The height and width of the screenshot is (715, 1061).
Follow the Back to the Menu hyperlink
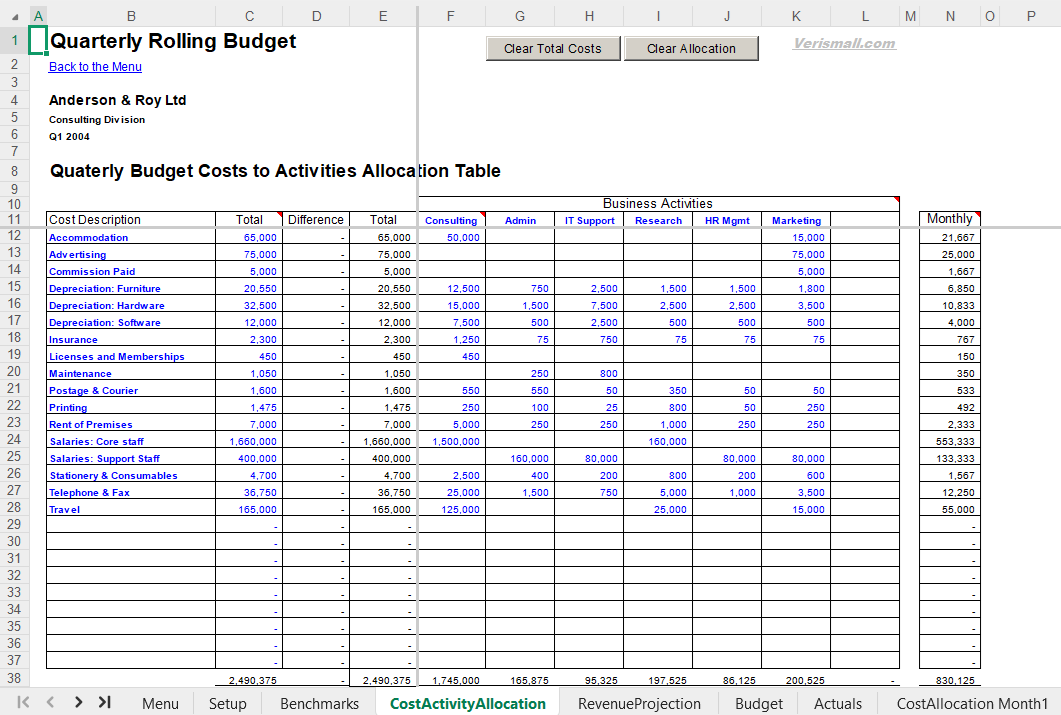95,66
